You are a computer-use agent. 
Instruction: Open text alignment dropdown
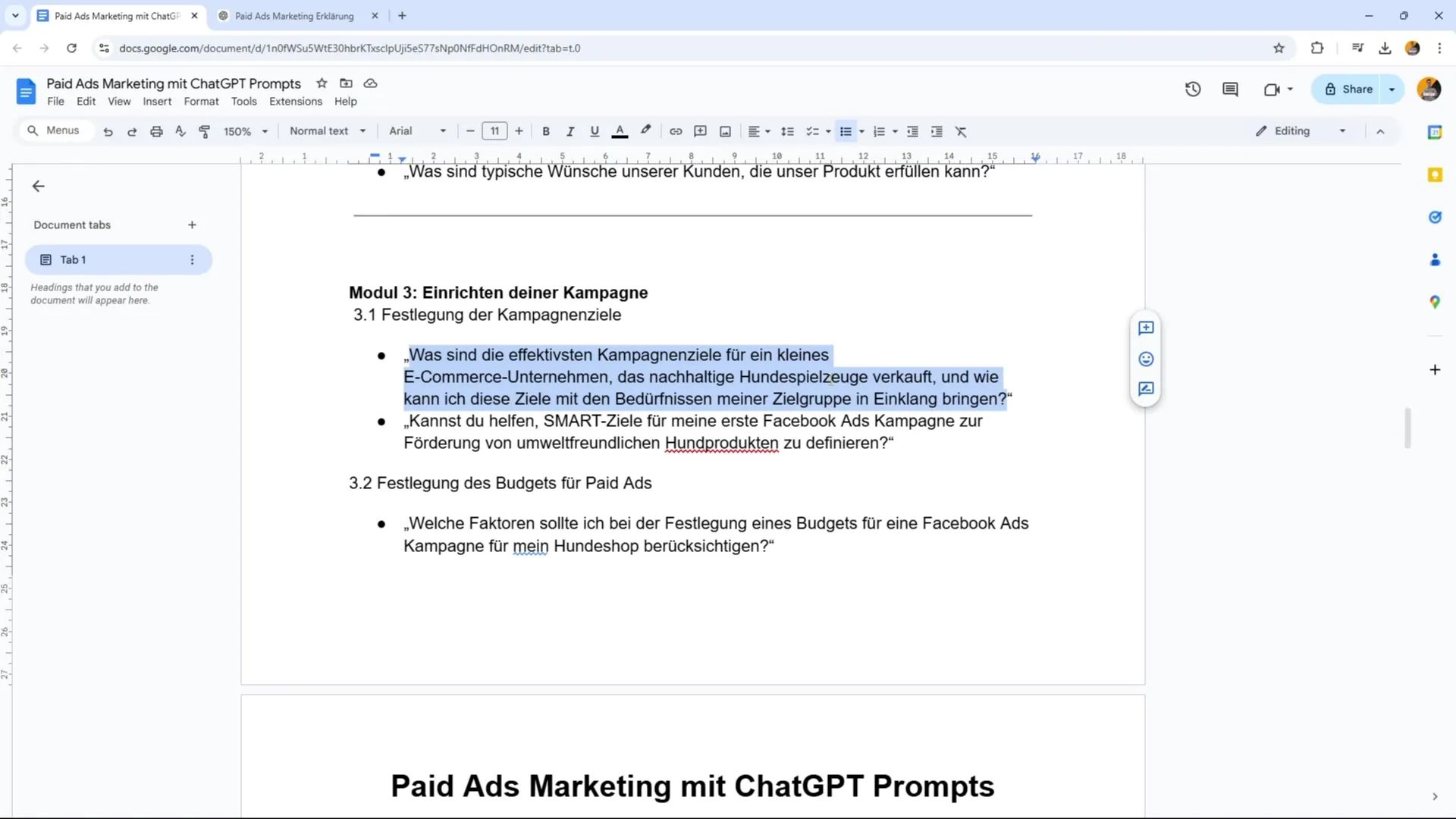[x=759, y=131]
